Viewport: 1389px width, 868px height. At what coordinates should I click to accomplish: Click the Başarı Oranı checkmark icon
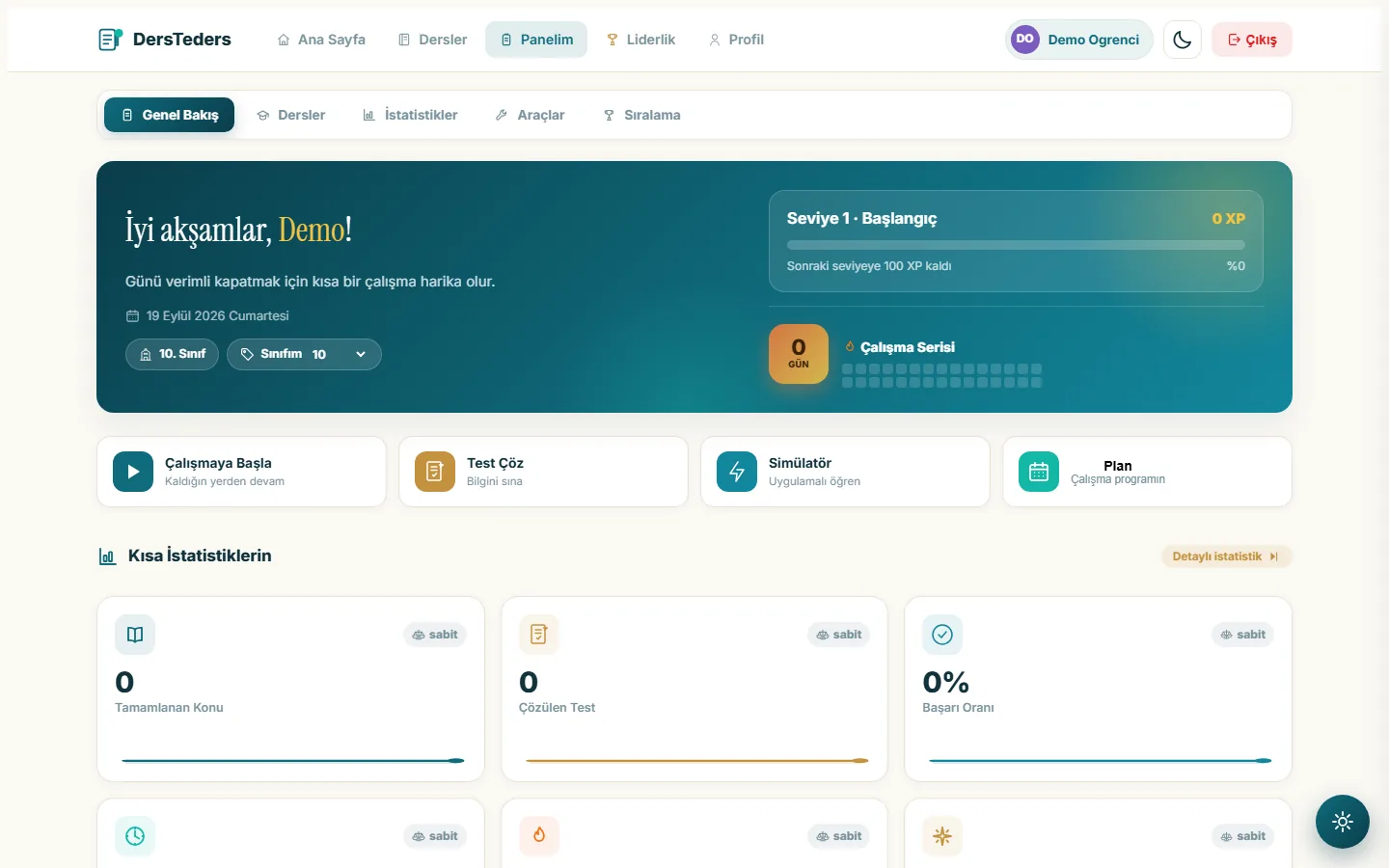click(942, 635)
